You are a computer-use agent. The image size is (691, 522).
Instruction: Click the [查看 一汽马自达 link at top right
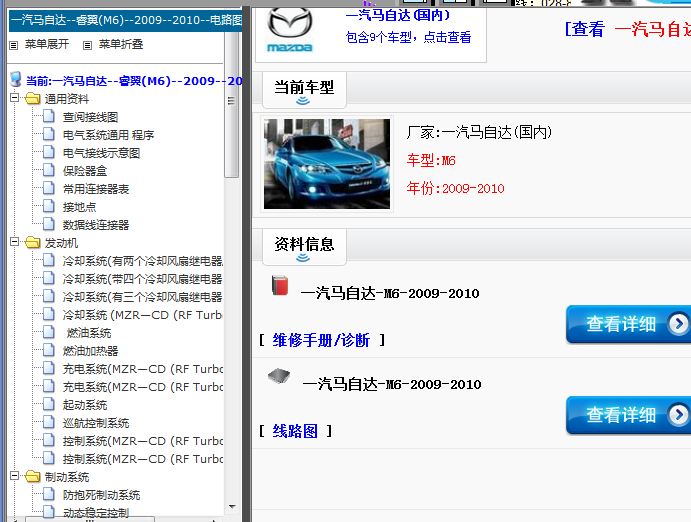pos(628,30)
